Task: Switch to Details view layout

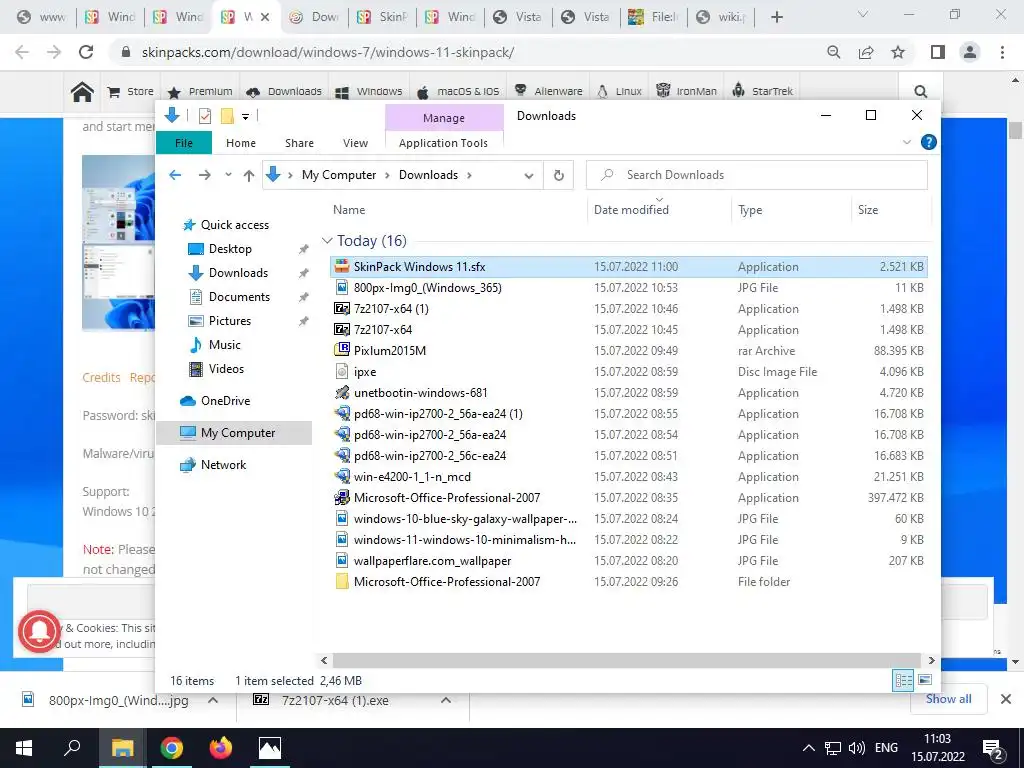Action: coord(903,680)
